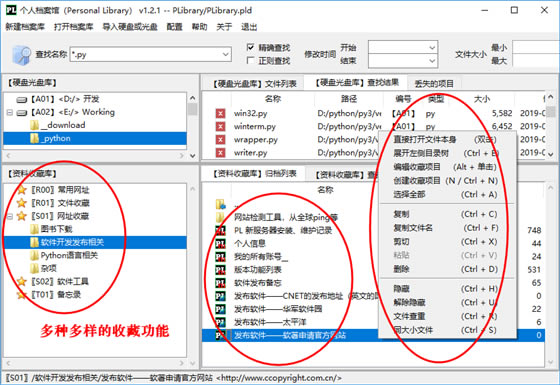Uncheck the 精确查找 checkbox

(251, 47)
